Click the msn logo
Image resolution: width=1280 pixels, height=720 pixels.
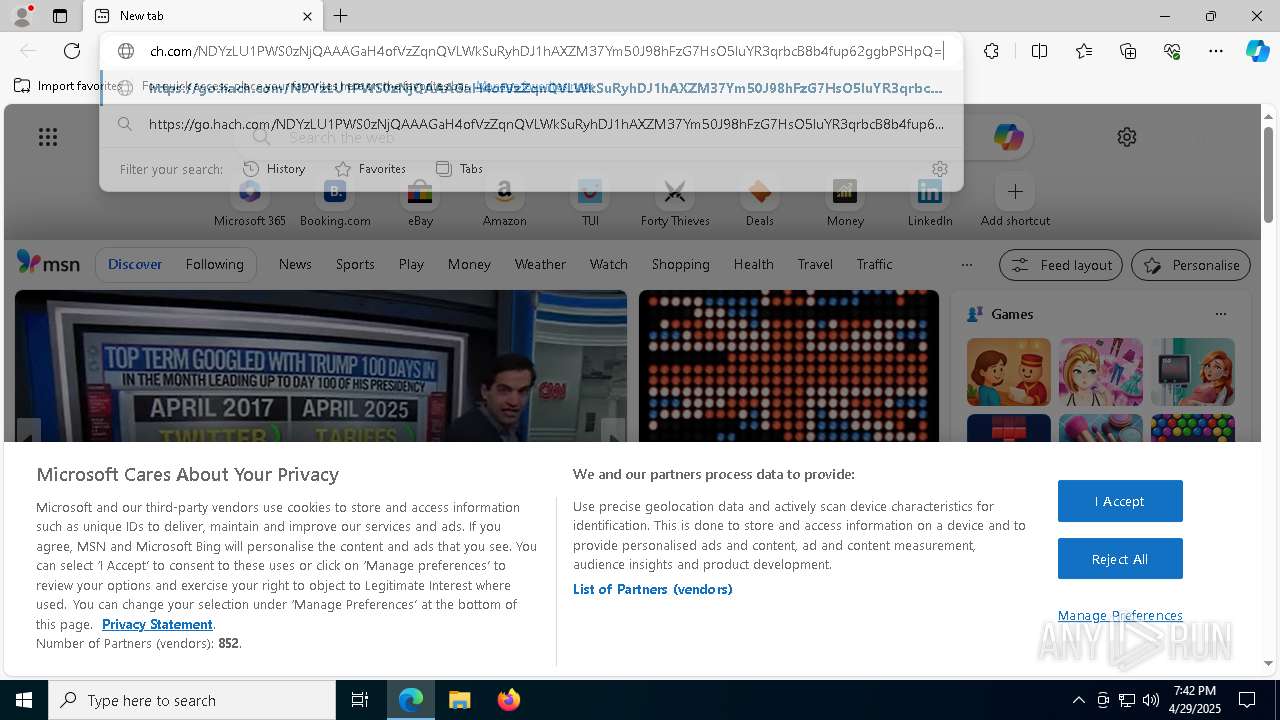point(48,263)
